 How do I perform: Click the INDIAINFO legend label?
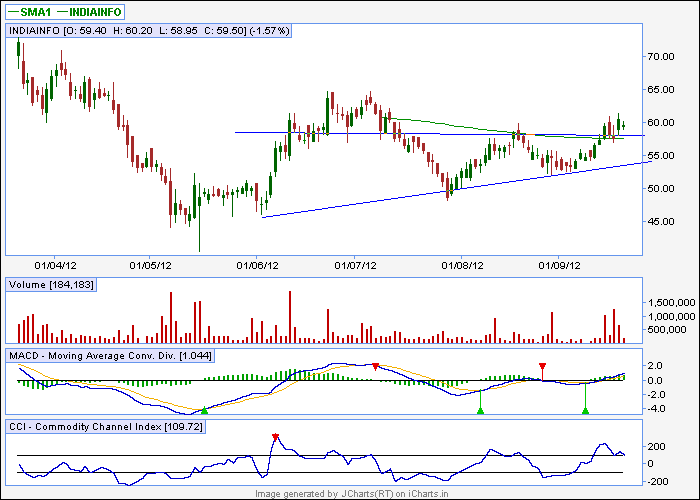tap(95, 12)
